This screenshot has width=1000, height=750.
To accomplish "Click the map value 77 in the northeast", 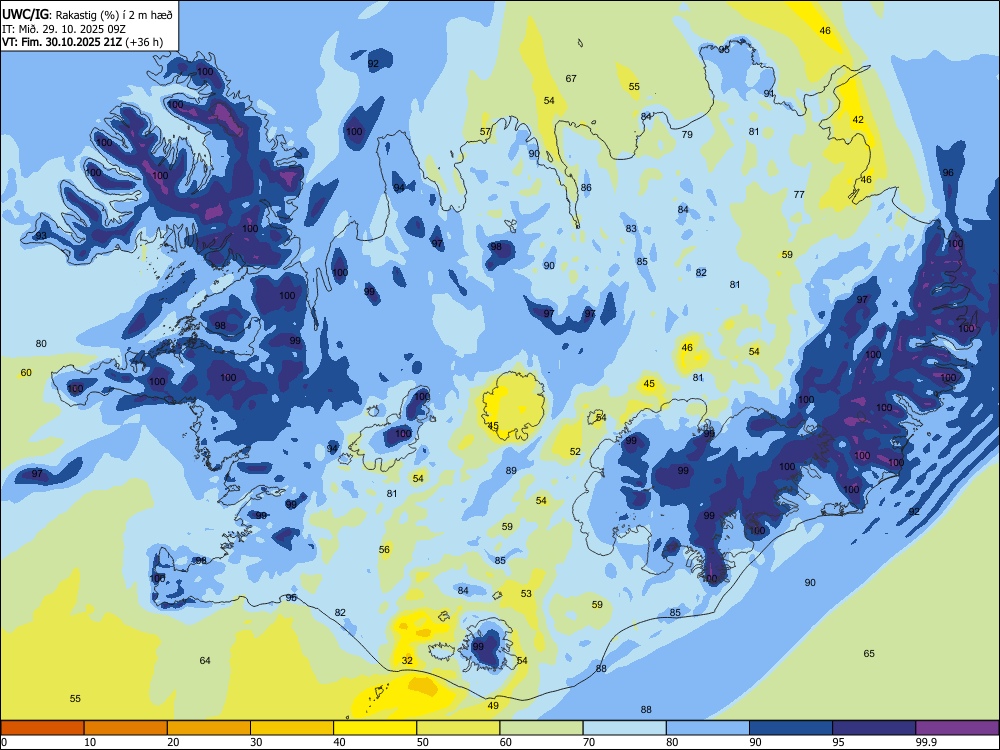I will (799, 195).
